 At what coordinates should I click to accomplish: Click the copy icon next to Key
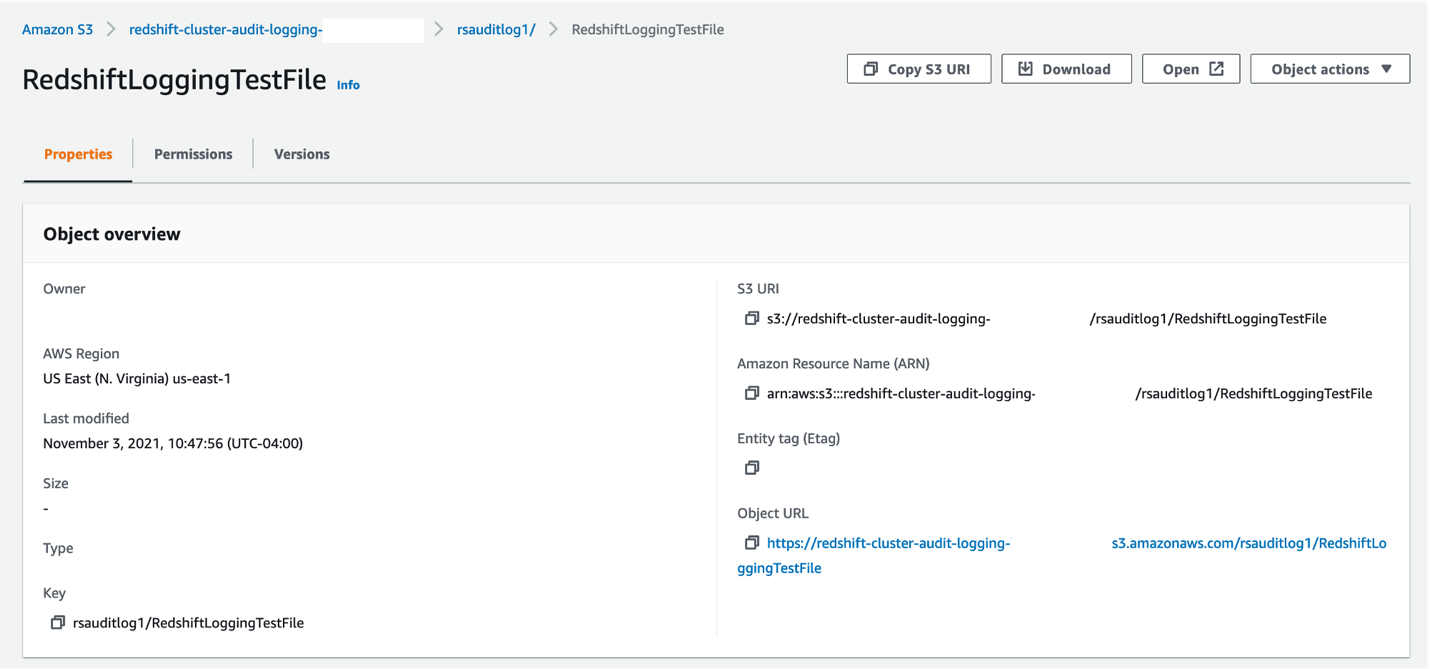tap(58, 623)
